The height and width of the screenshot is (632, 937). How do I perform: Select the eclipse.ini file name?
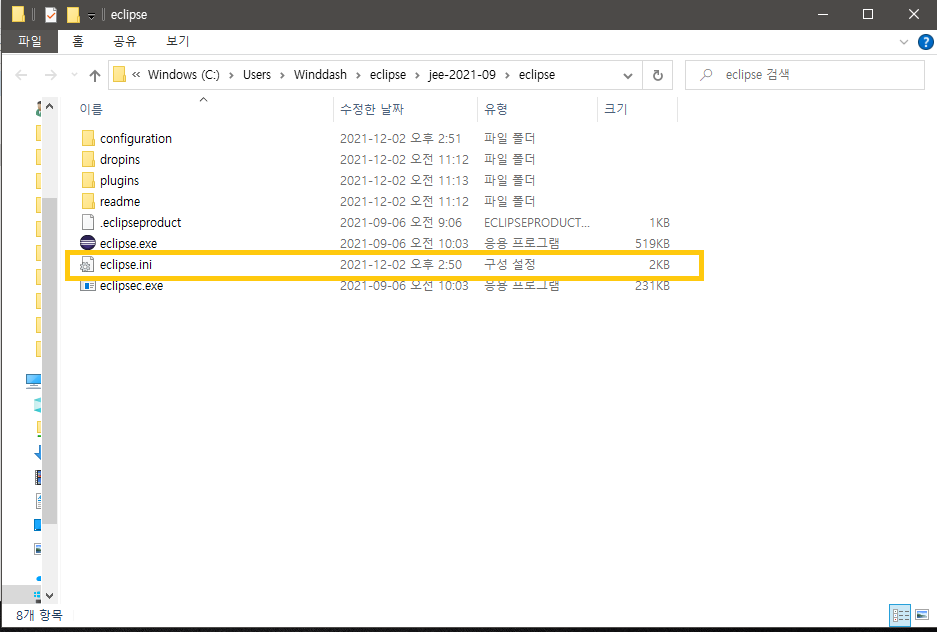tap(126, 265)
